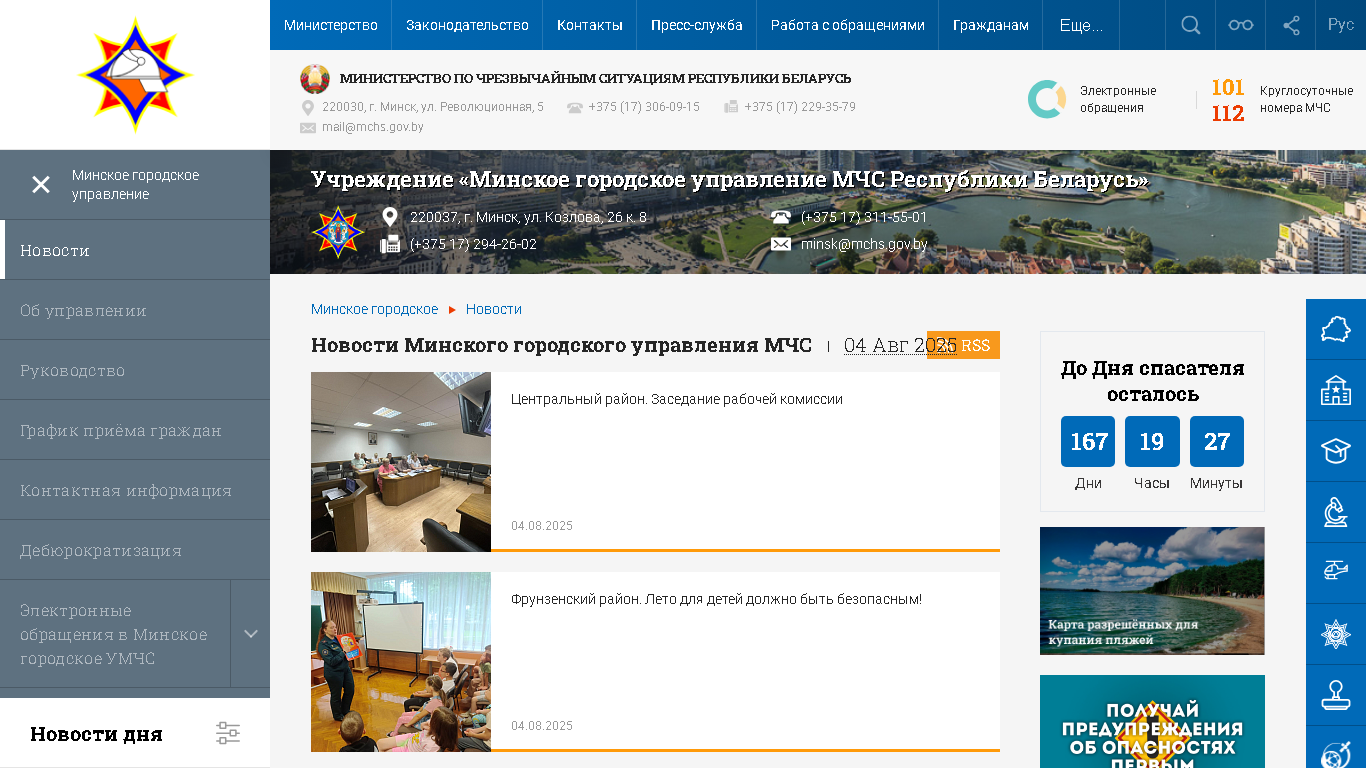
Task: Click the teal Электронные обращения circle icon
Action: pos(1047,99)
